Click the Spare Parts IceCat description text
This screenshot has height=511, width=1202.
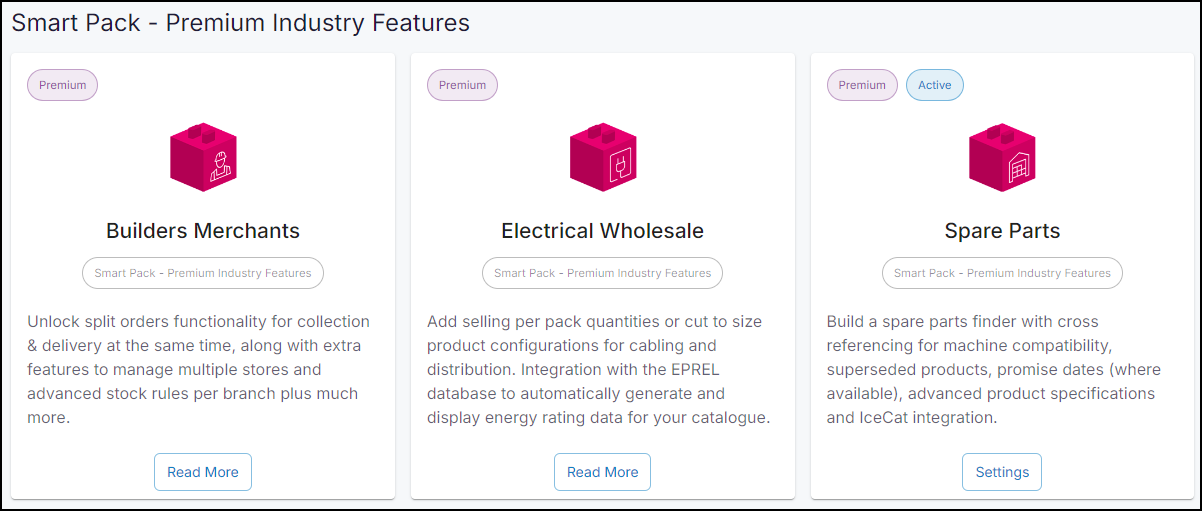(994, 370)
